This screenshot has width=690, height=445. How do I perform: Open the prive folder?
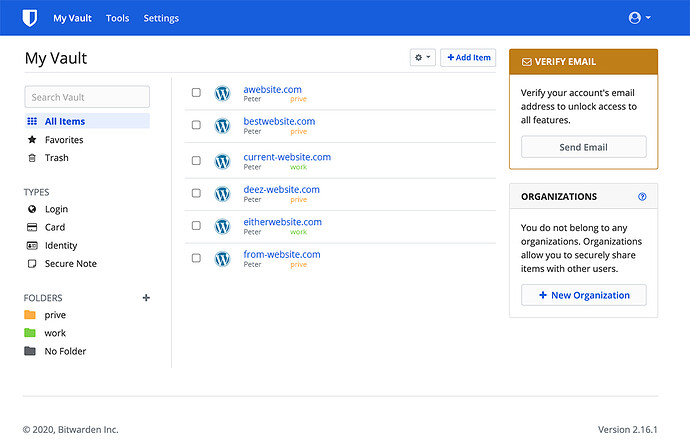click(x=55, y=315)
